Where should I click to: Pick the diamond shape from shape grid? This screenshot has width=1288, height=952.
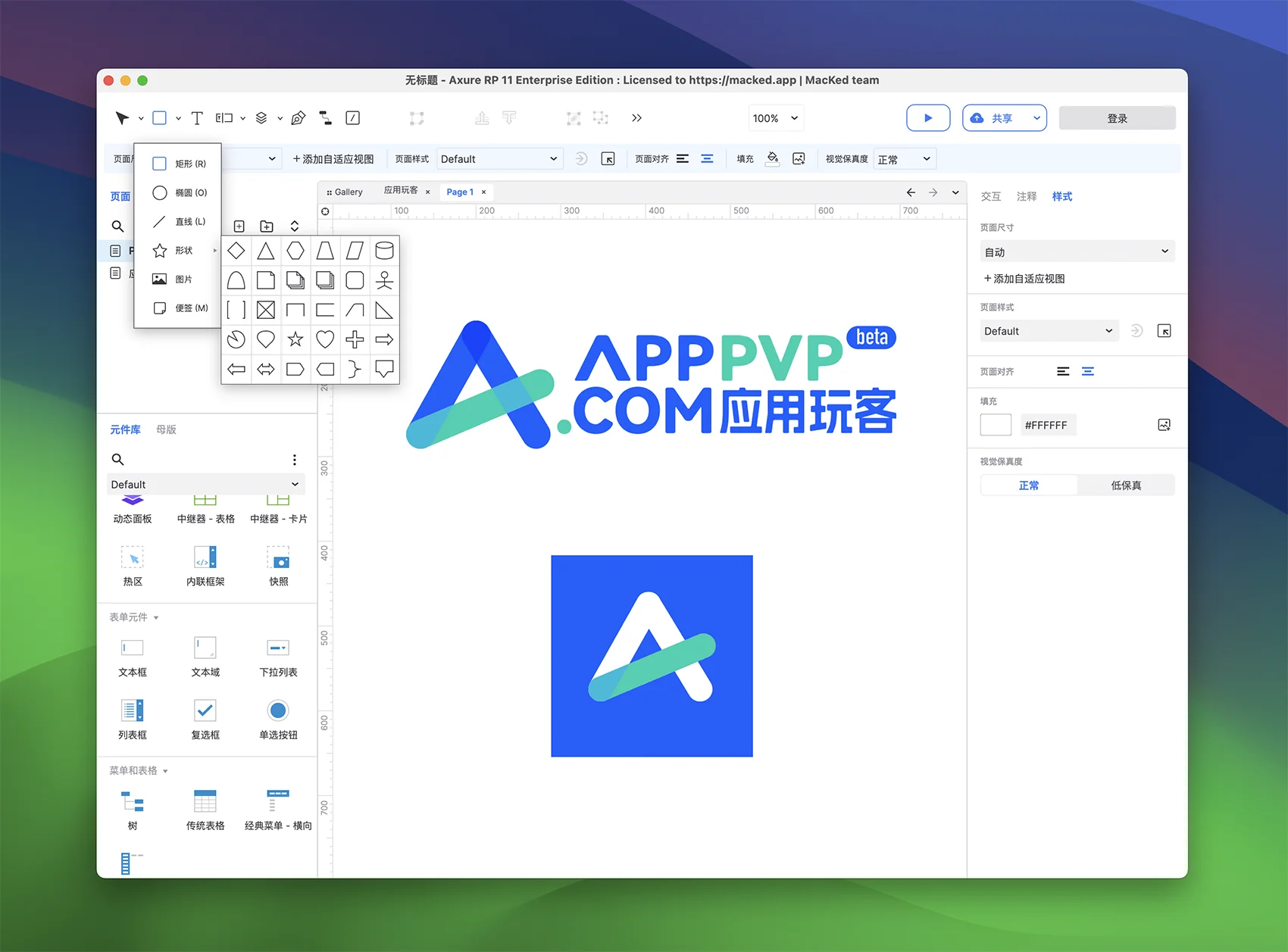236,251
